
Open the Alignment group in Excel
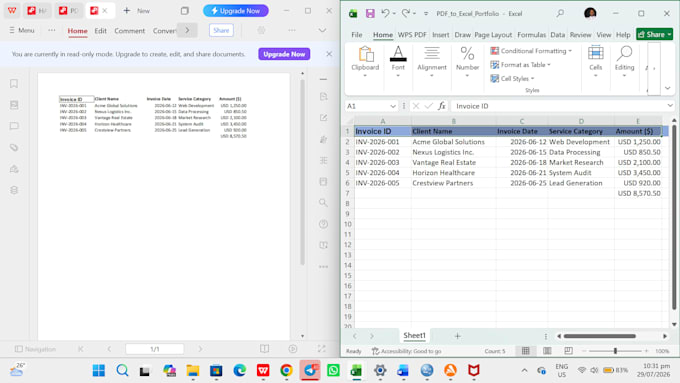(x=432, y=62)
